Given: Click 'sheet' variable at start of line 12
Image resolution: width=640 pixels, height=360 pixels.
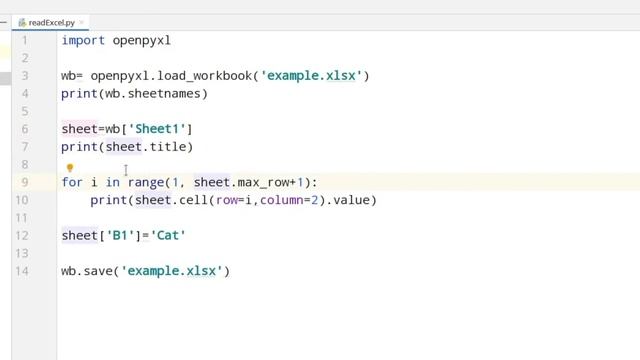Looking at the screenshot, I should (x=80, y=236).
